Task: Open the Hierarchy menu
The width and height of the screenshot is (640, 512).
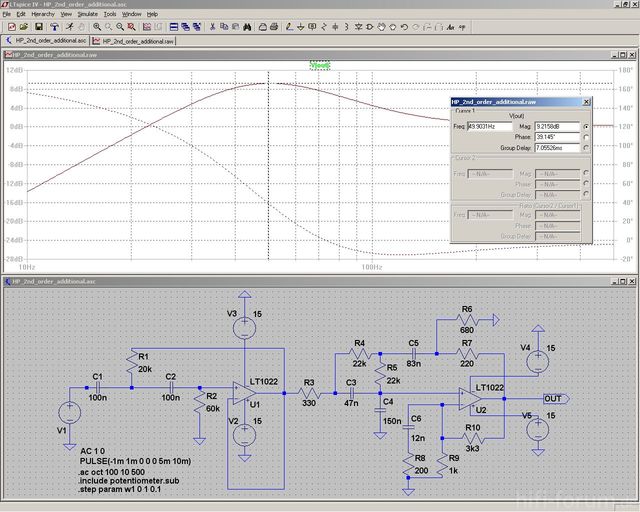Action: tap(43, 14)
